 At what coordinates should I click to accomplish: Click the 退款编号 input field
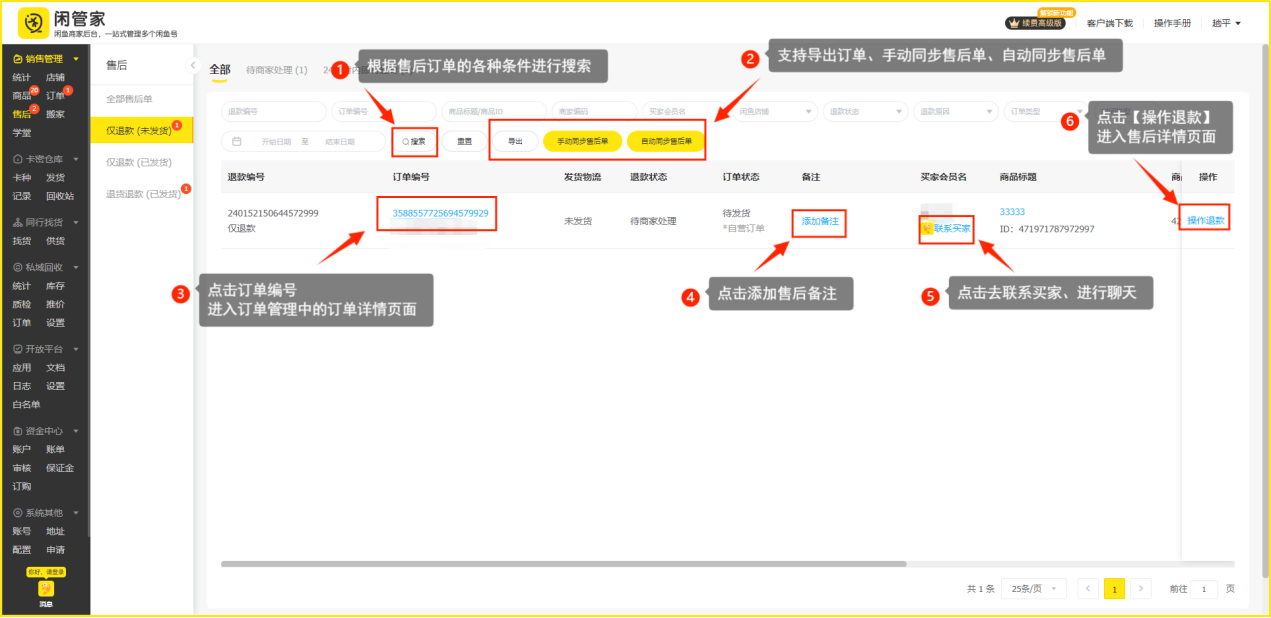click(273, 112)
